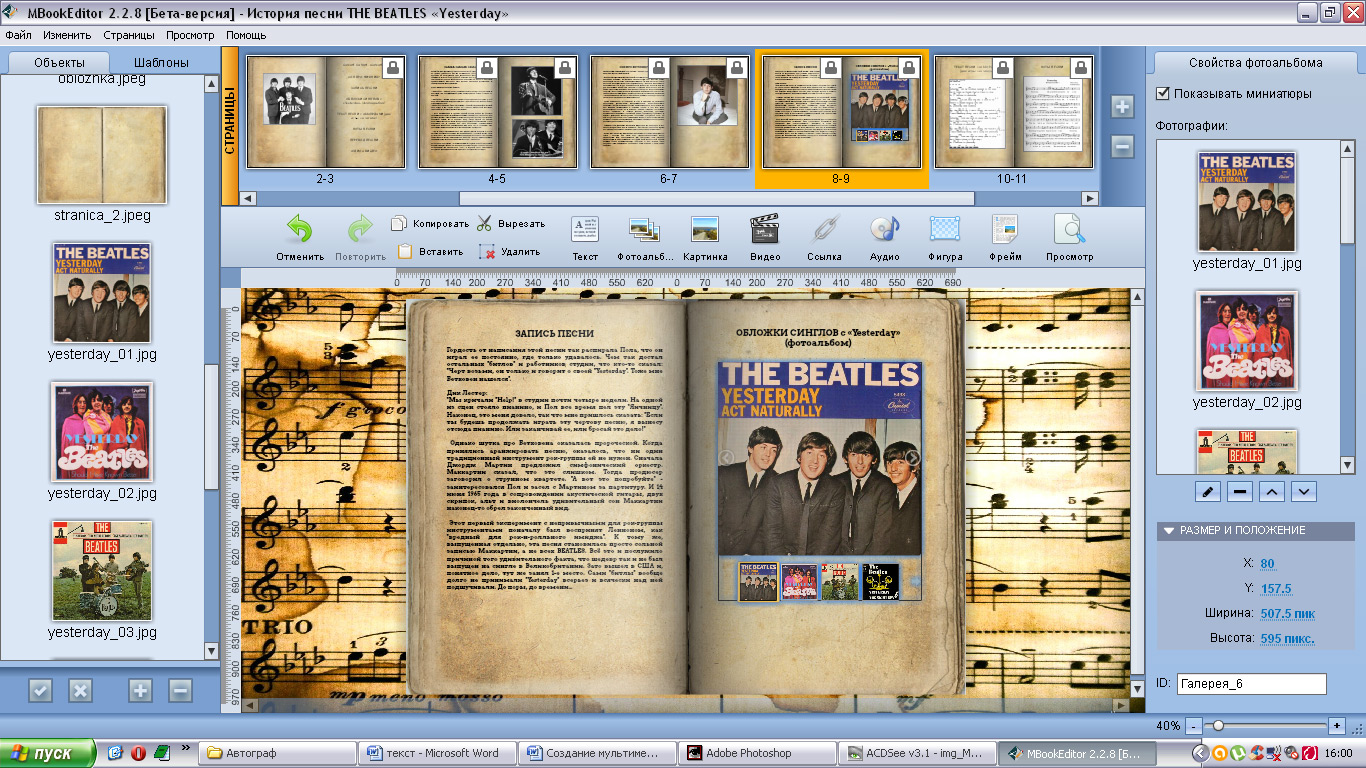Copy the selection with Копировать

pos(431,224)
